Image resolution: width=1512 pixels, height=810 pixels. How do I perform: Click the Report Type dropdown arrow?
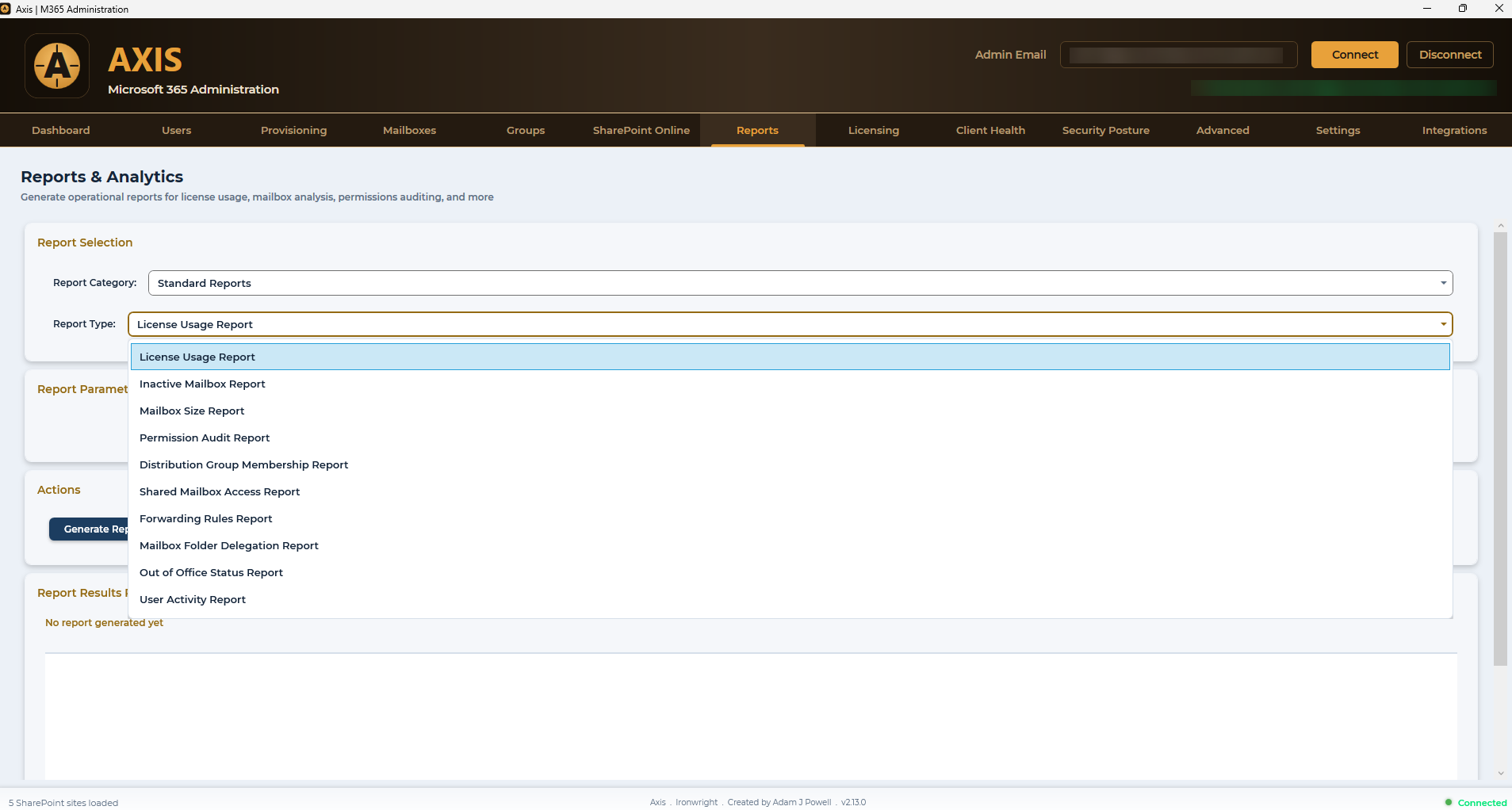pos(1443,324)
